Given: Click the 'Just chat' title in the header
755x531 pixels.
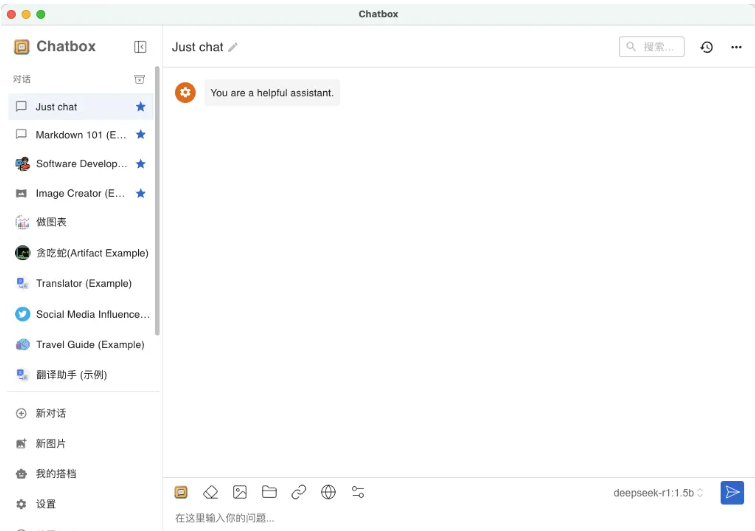Looking at the screenshot, I should [x=197, y=47].
